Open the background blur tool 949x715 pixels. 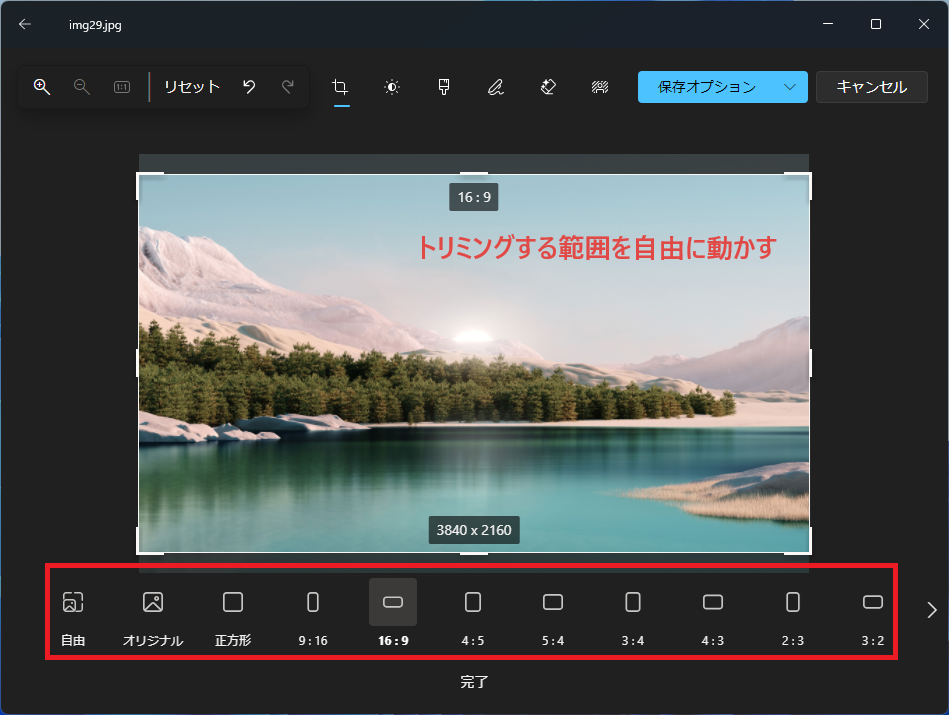click(x=600, y=87)
